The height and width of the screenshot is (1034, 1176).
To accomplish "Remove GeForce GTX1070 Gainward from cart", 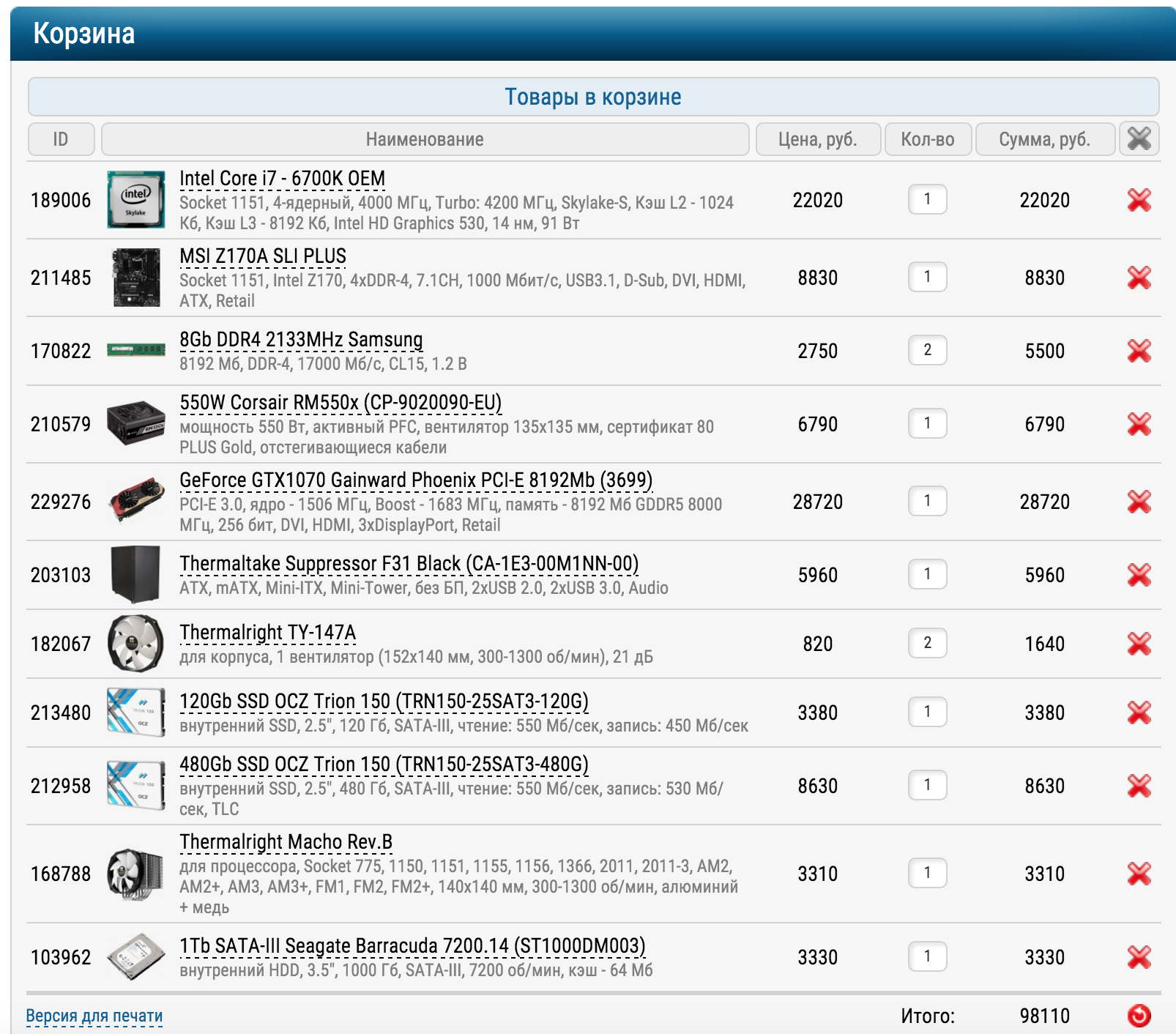I will (x=1139, y=502).
